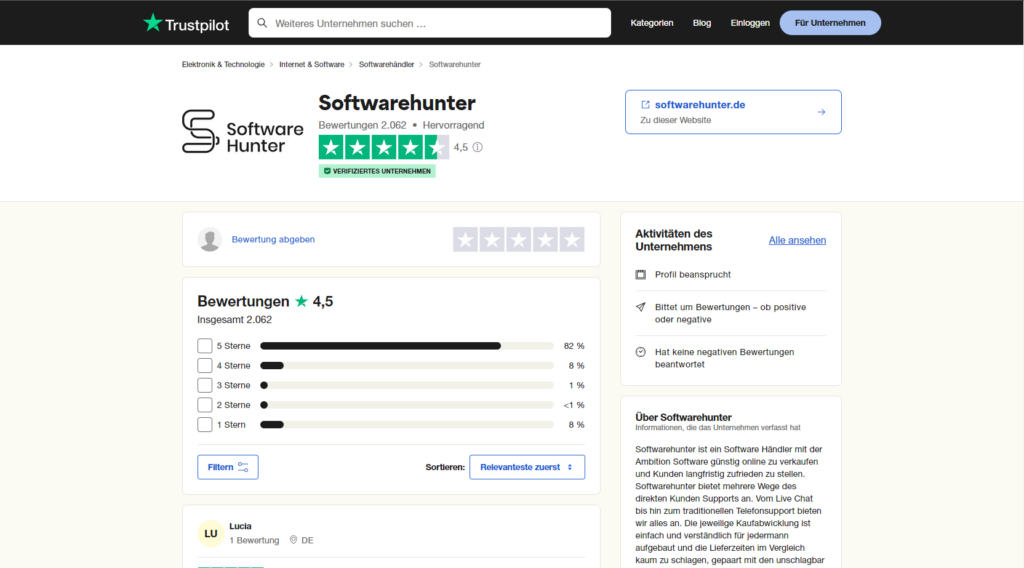
Task: Click the Über Softwarehunter heading
Action: (683, 417)
